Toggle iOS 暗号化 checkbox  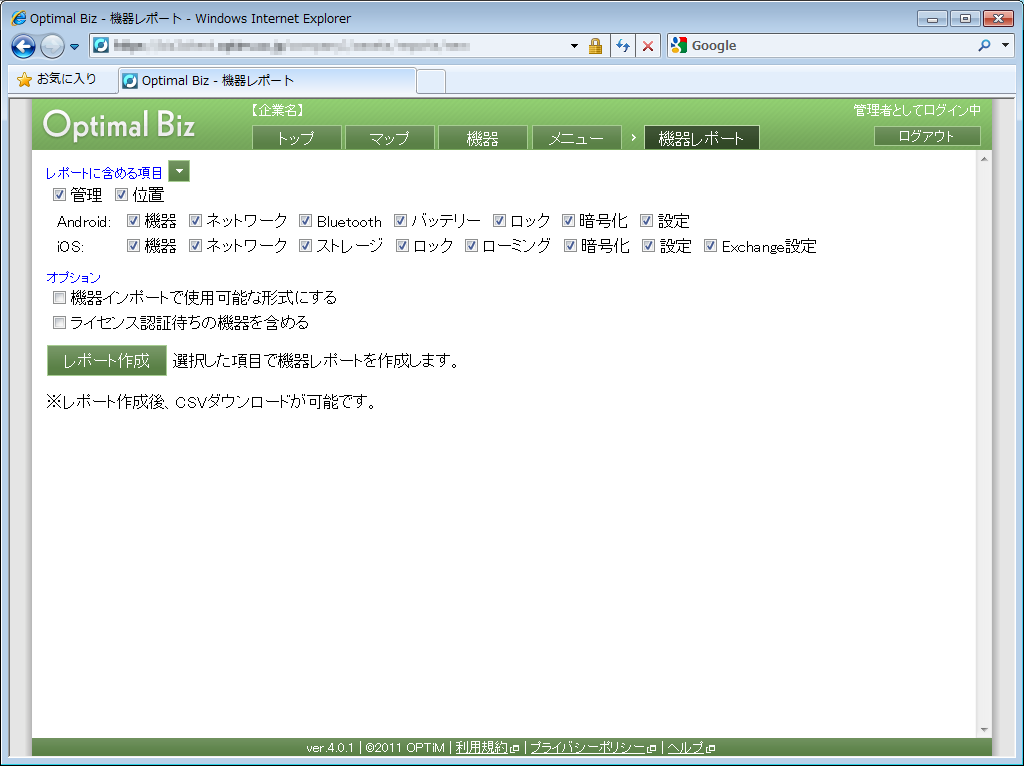coord(570,246)
